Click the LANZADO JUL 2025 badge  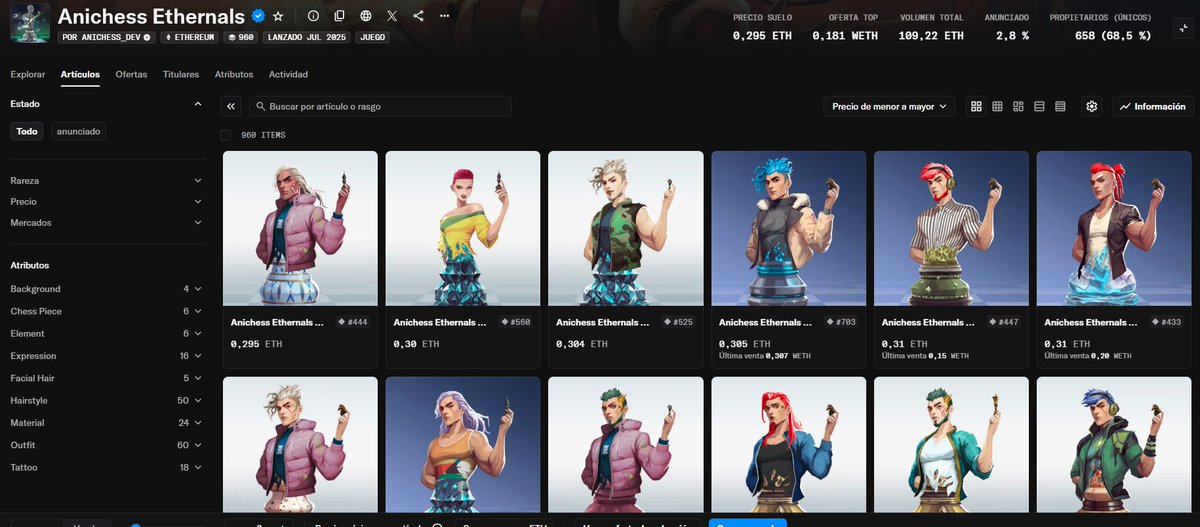[307, 37]
